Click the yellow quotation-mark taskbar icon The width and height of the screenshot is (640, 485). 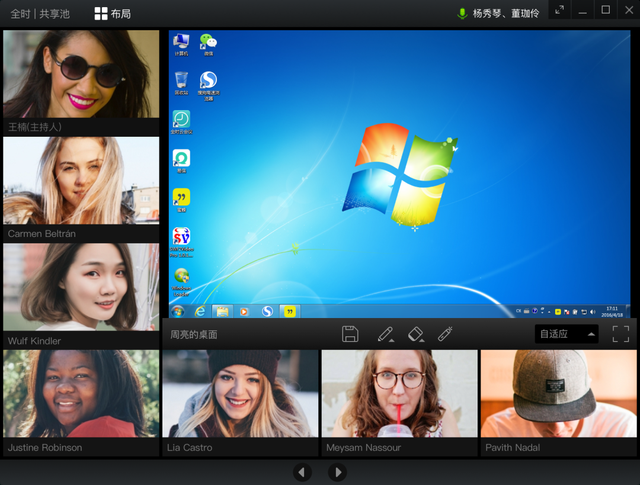(x=290, y=311)
